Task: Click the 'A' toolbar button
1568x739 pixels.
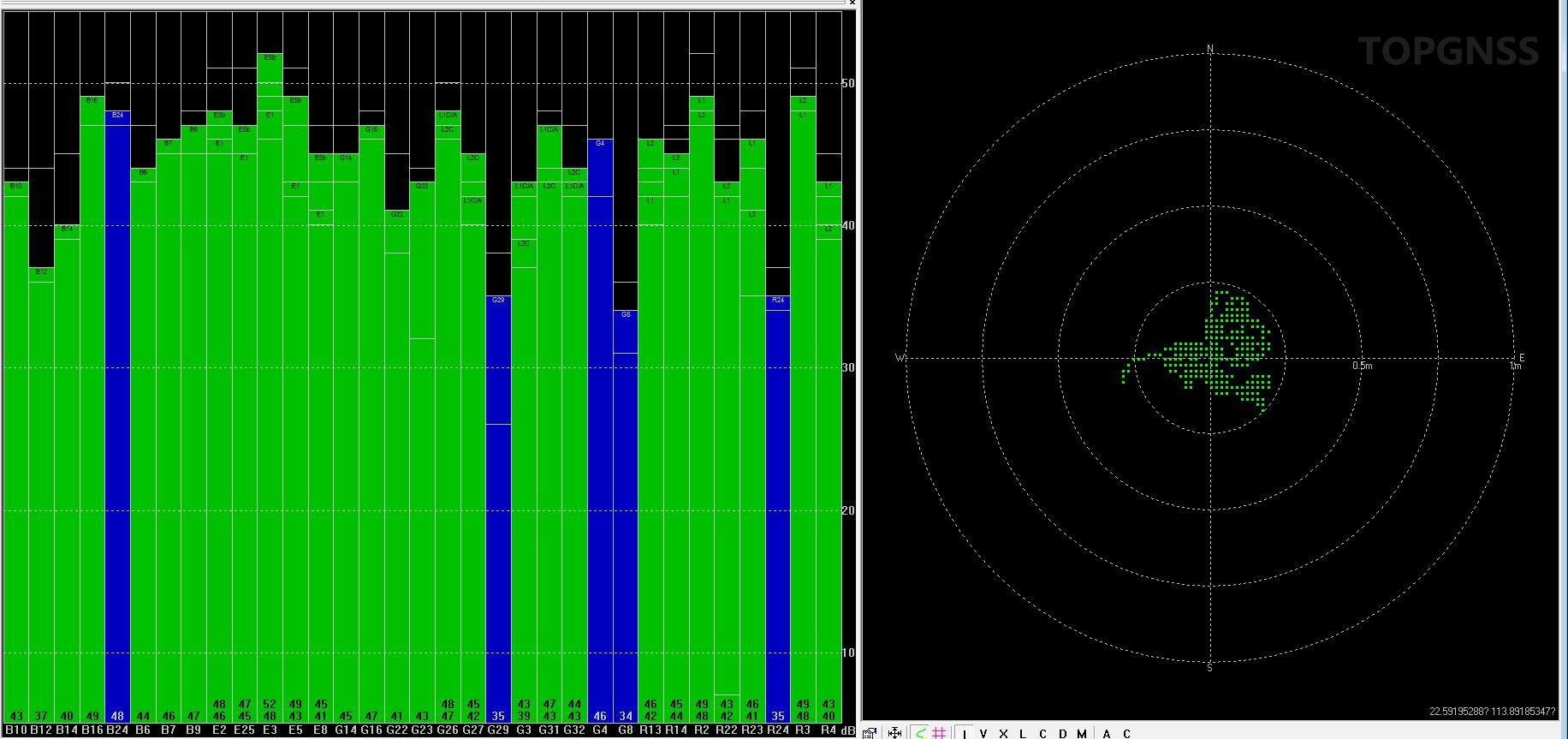Action: 1107,733
